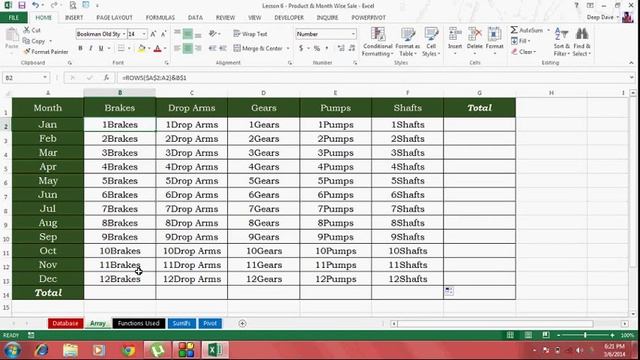Click the zoom slider

585,335
